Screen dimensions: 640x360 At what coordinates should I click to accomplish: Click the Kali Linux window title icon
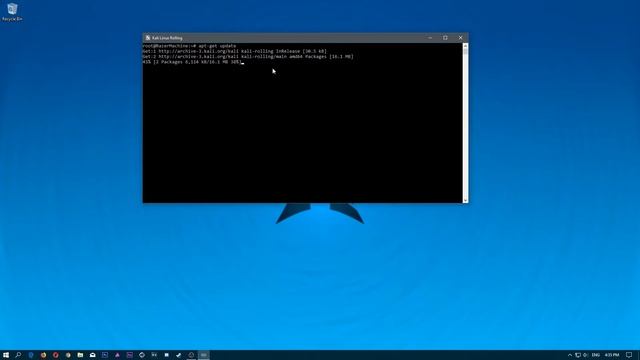pyautogui.click(x=148, y=38)
